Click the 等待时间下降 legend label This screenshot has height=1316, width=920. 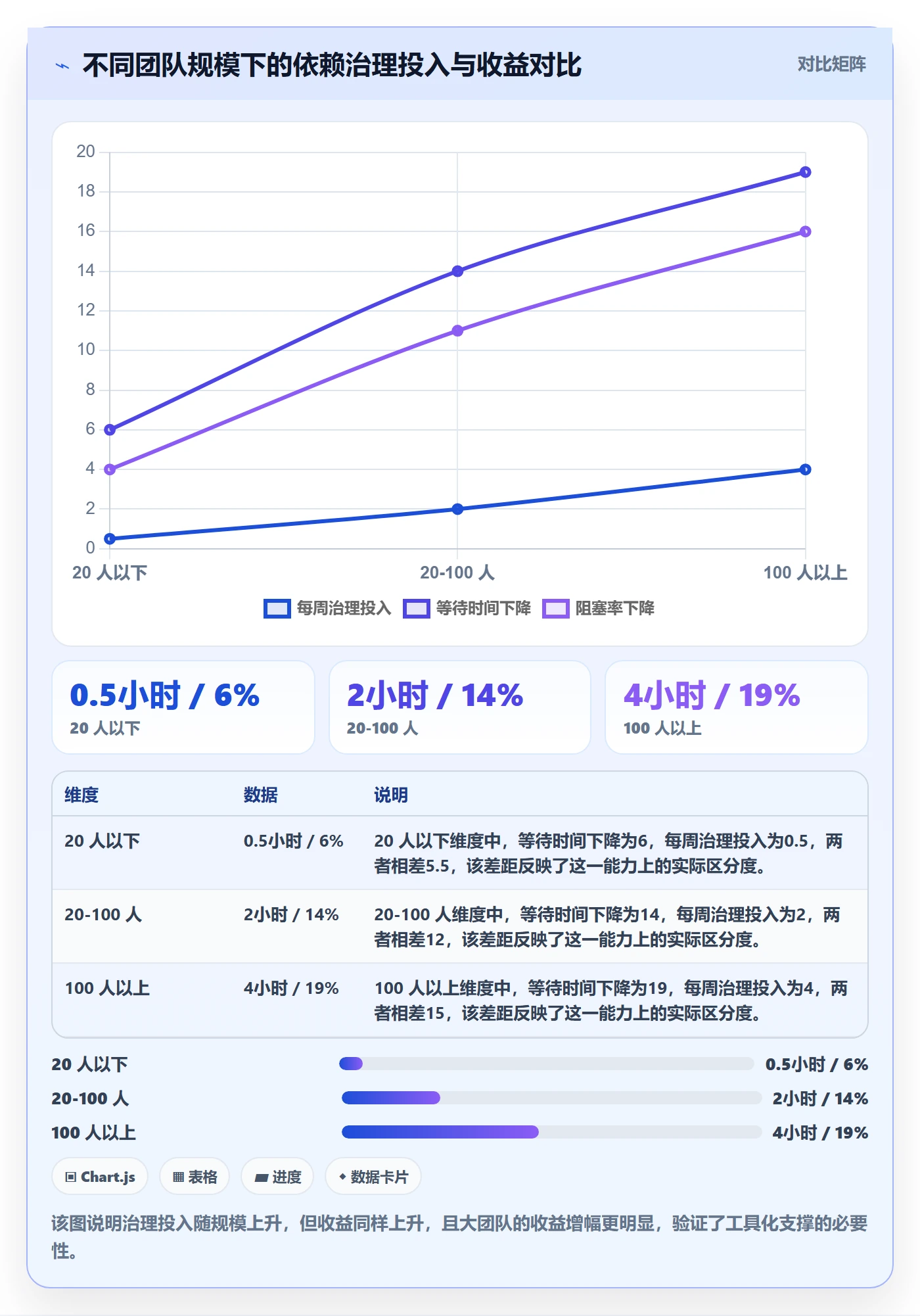483,609
